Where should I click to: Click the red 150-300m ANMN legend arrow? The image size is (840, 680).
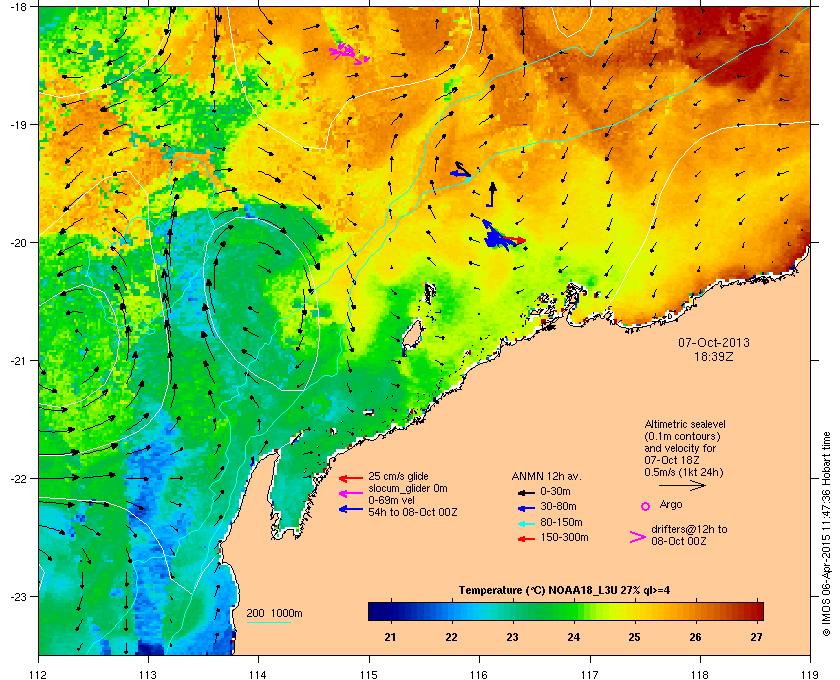pyautogui.click(x=527, y=539)
